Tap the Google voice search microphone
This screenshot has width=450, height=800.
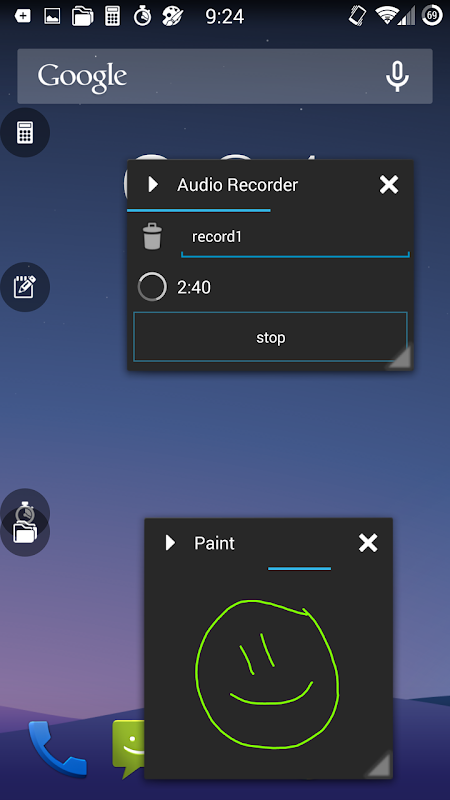pos(396,77)
